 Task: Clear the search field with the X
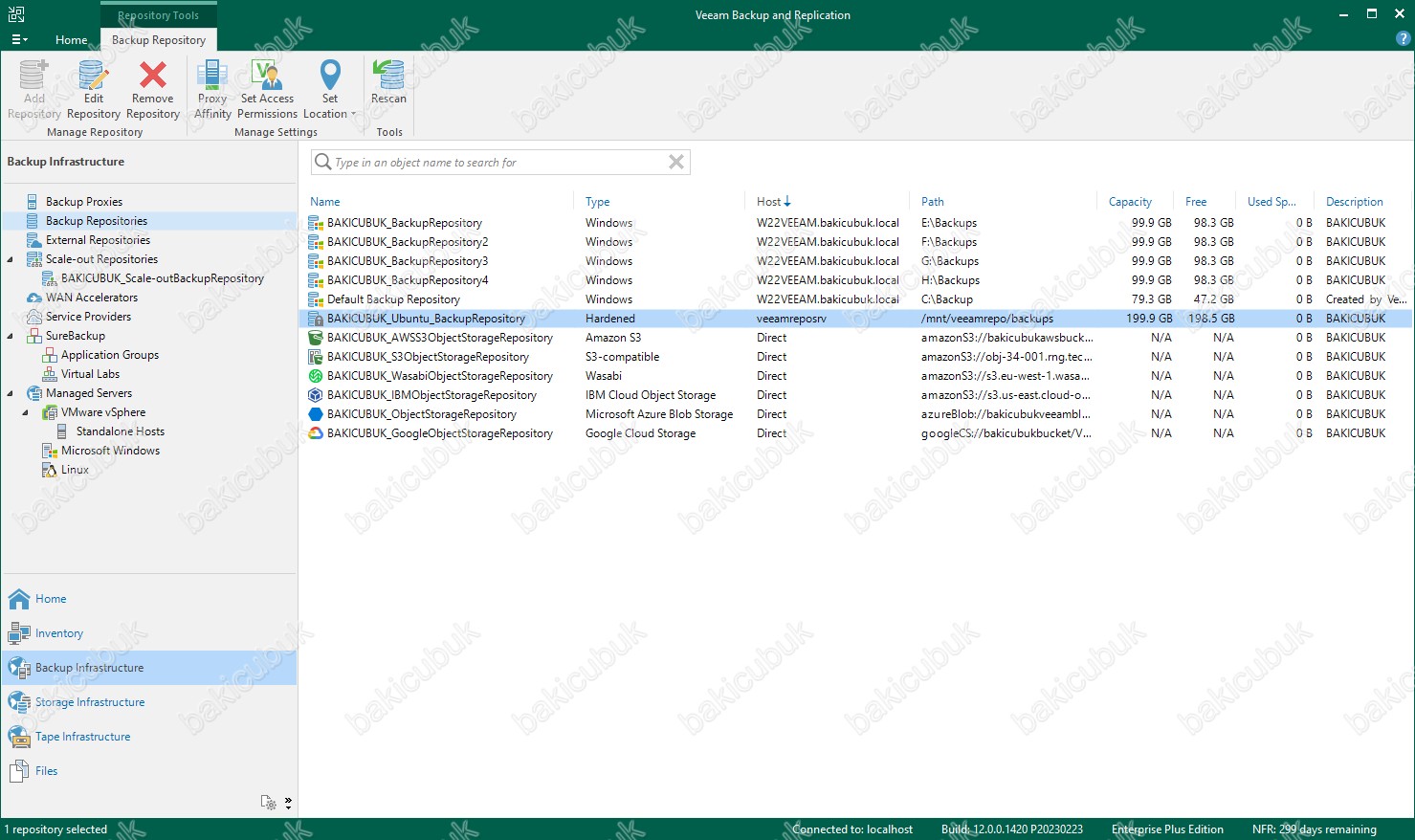click(676, 162)
